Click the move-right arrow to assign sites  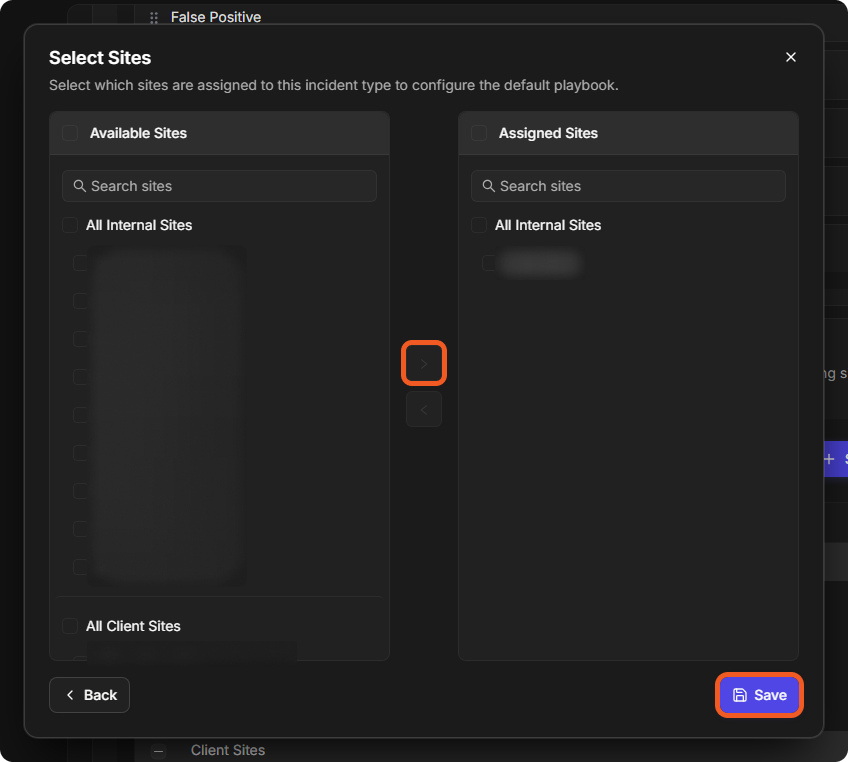coord(423,363)
